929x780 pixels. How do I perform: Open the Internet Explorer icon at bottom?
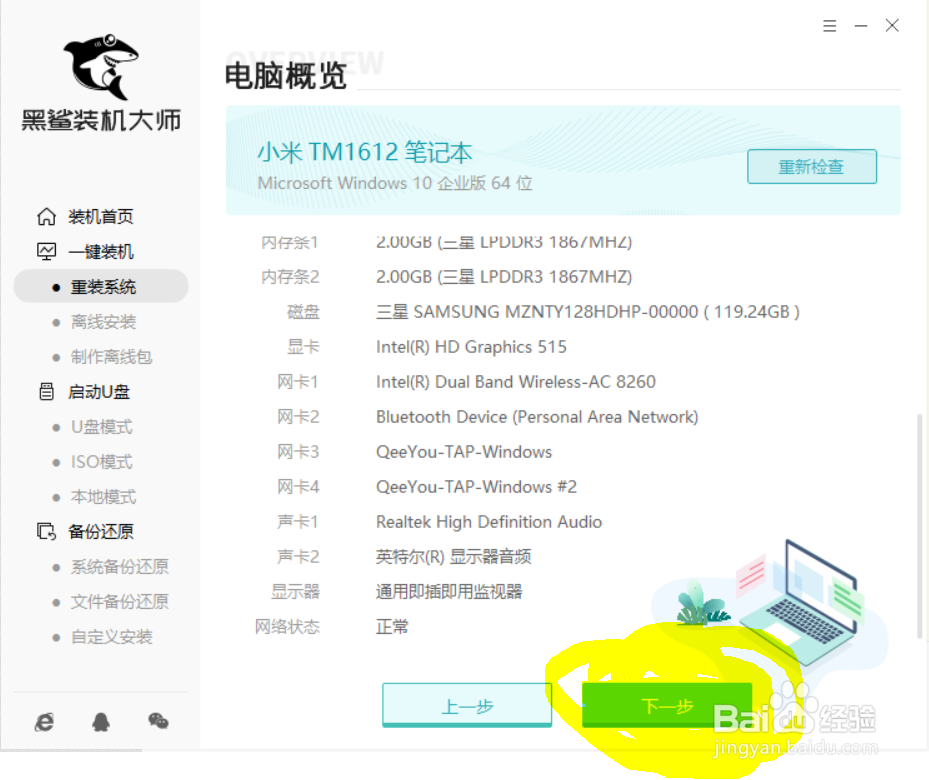[x=44, y=721]
